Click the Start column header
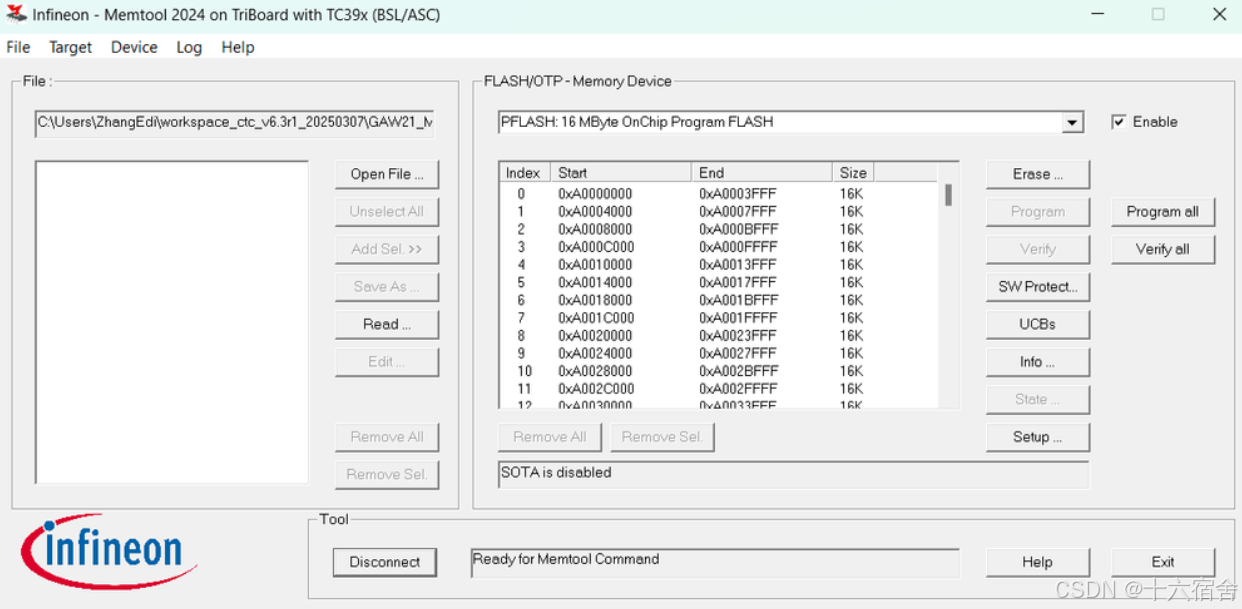The height and width of the screenshot is (609, 1242). pyautogui.click(x=621, y=173)
